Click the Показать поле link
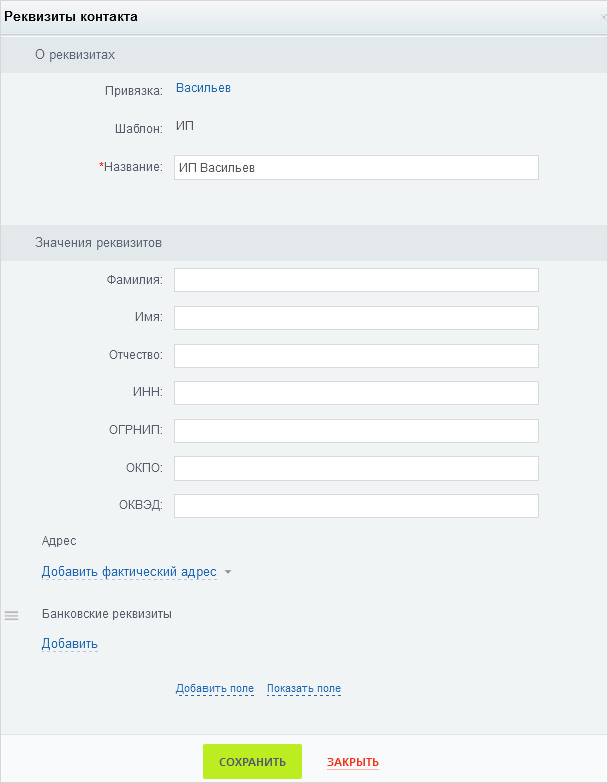 coord(304,689)
